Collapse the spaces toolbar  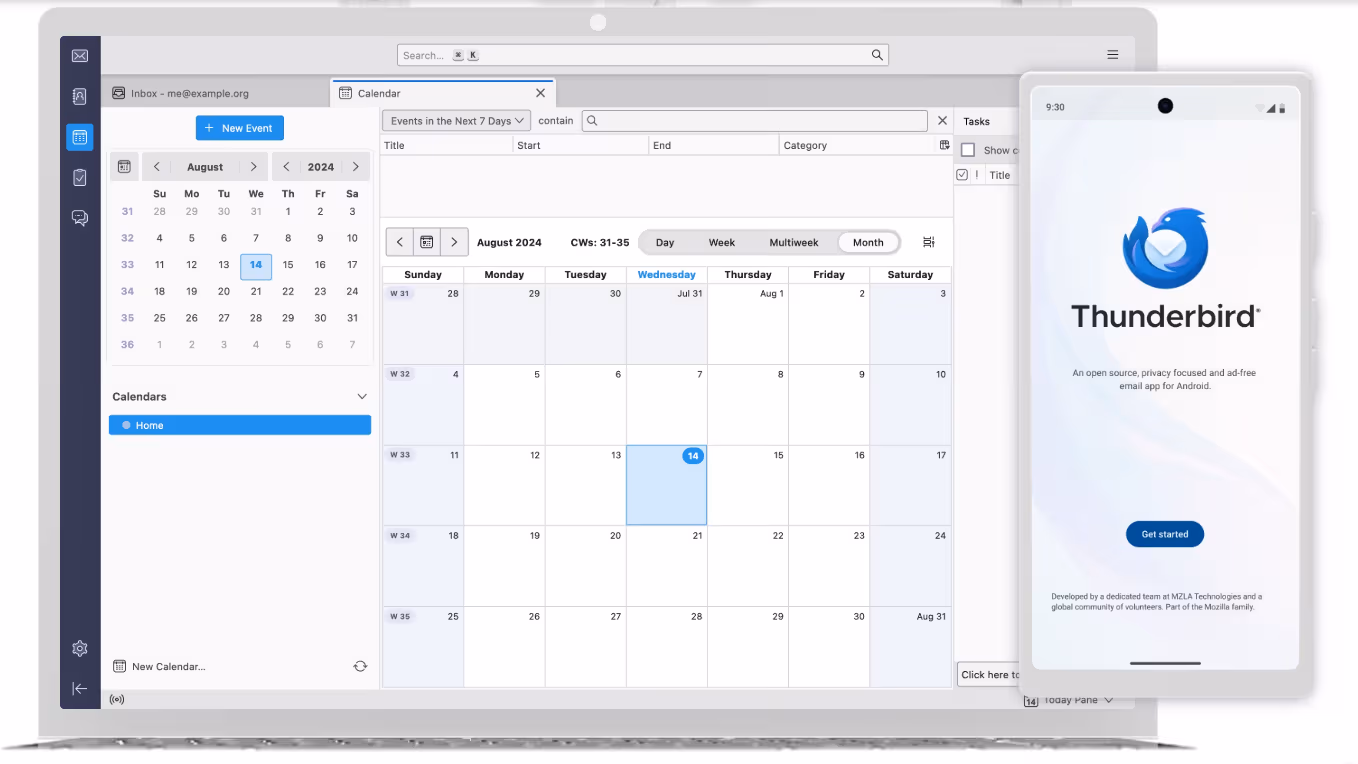(x=80, y=688)
